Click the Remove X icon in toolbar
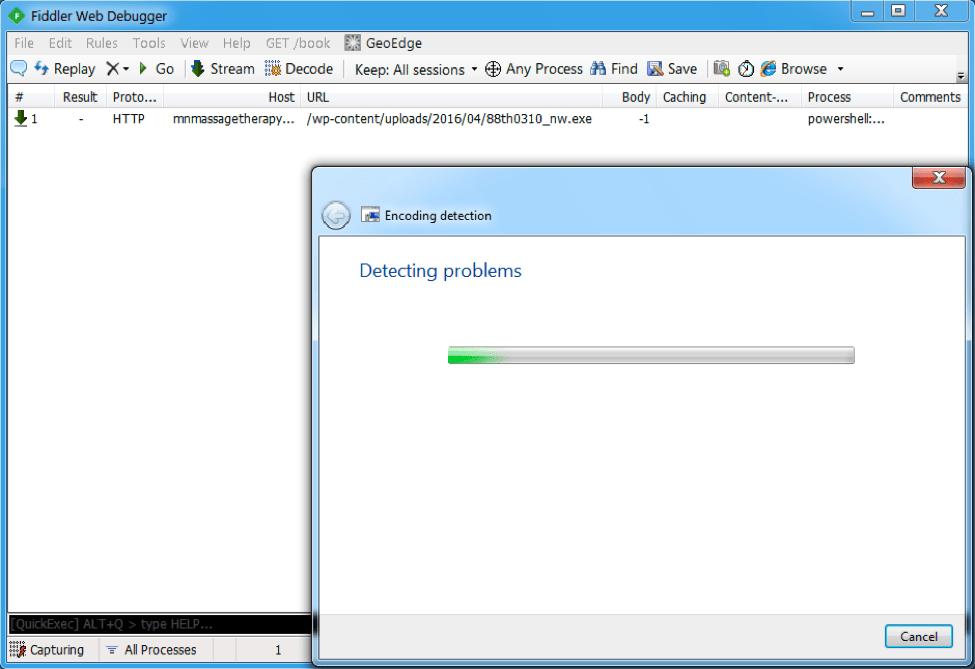The image size is (975, 669). [x=112, y=68]
